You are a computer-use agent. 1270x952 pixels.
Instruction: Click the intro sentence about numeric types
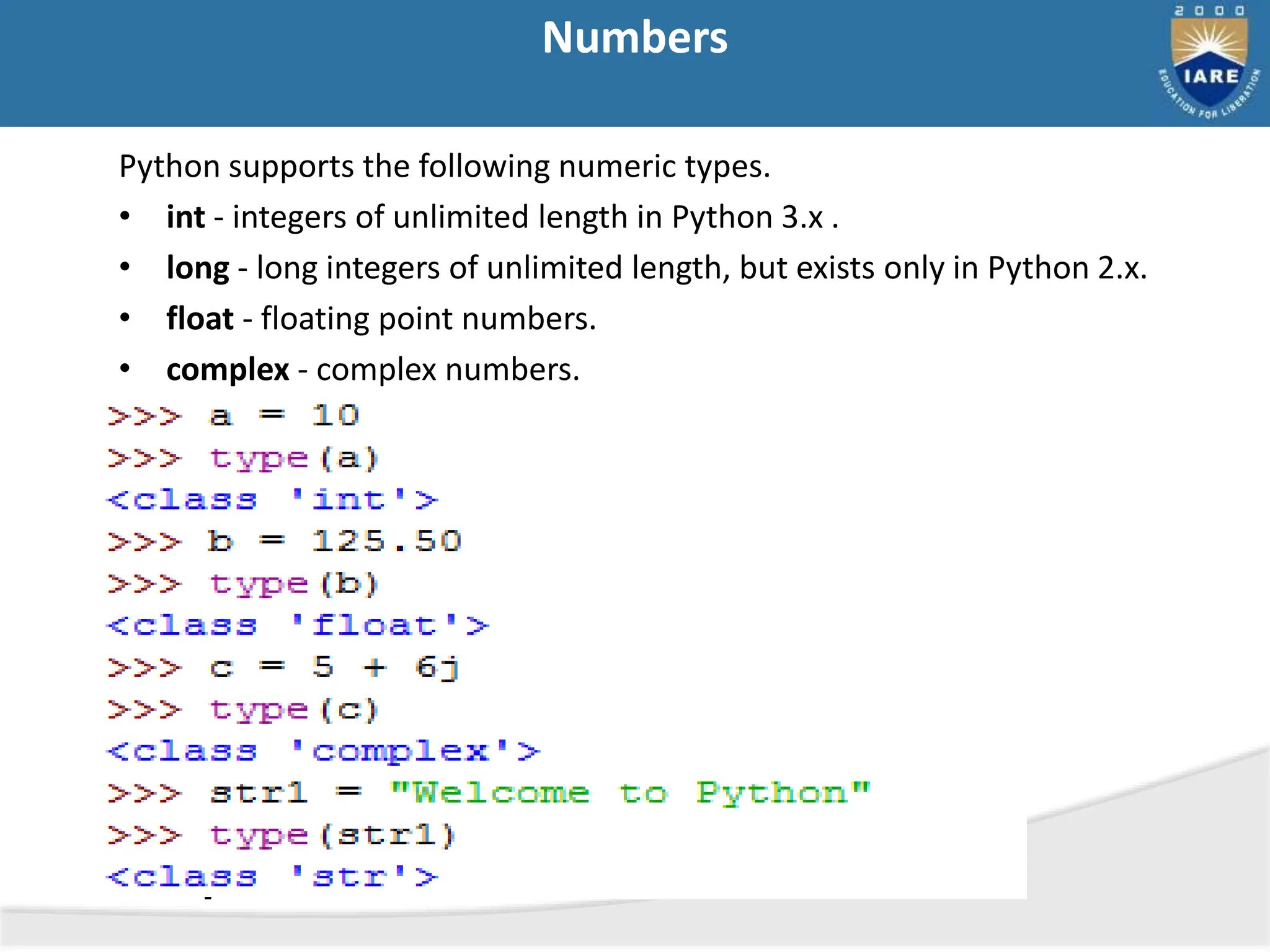pyautogui.click(x=444, y=166)
